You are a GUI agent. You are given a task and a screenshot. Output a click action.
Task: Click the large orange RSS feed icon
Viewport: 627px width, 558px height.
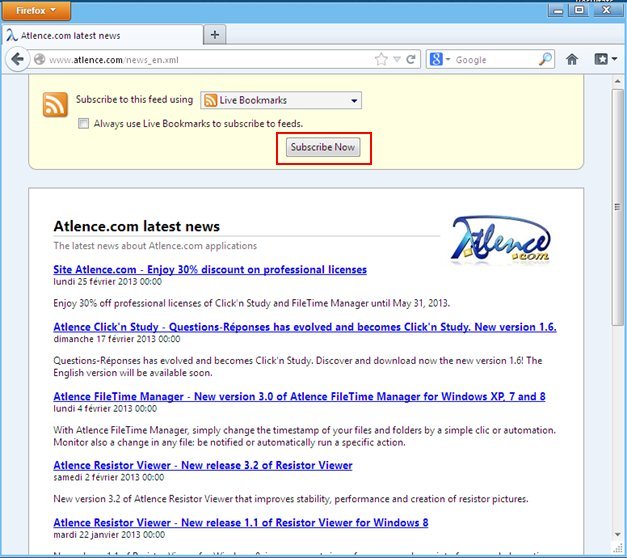pyautogui.click(x=55, y=104)
